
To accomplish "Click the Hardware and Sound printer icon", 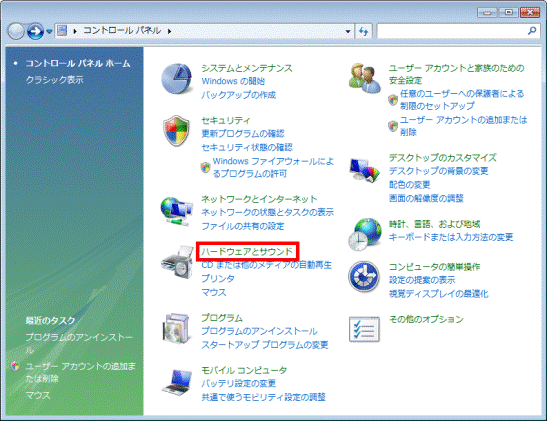I will tap(177, 262).
